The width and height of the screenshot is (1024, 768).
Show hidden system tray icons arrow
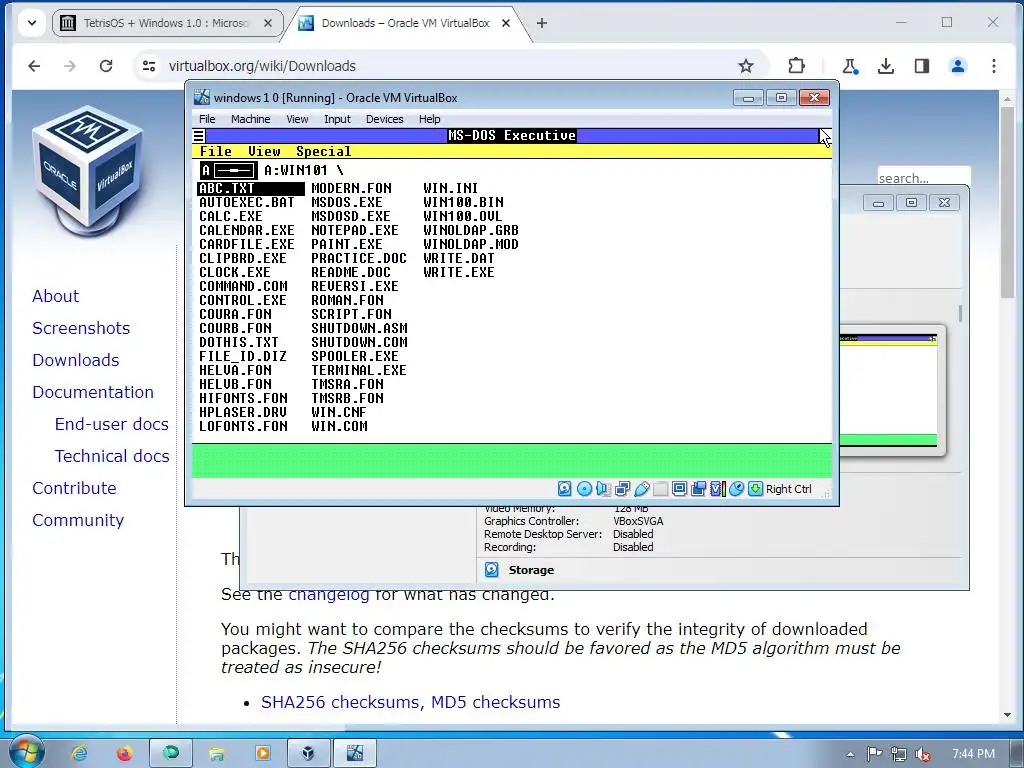850,754
